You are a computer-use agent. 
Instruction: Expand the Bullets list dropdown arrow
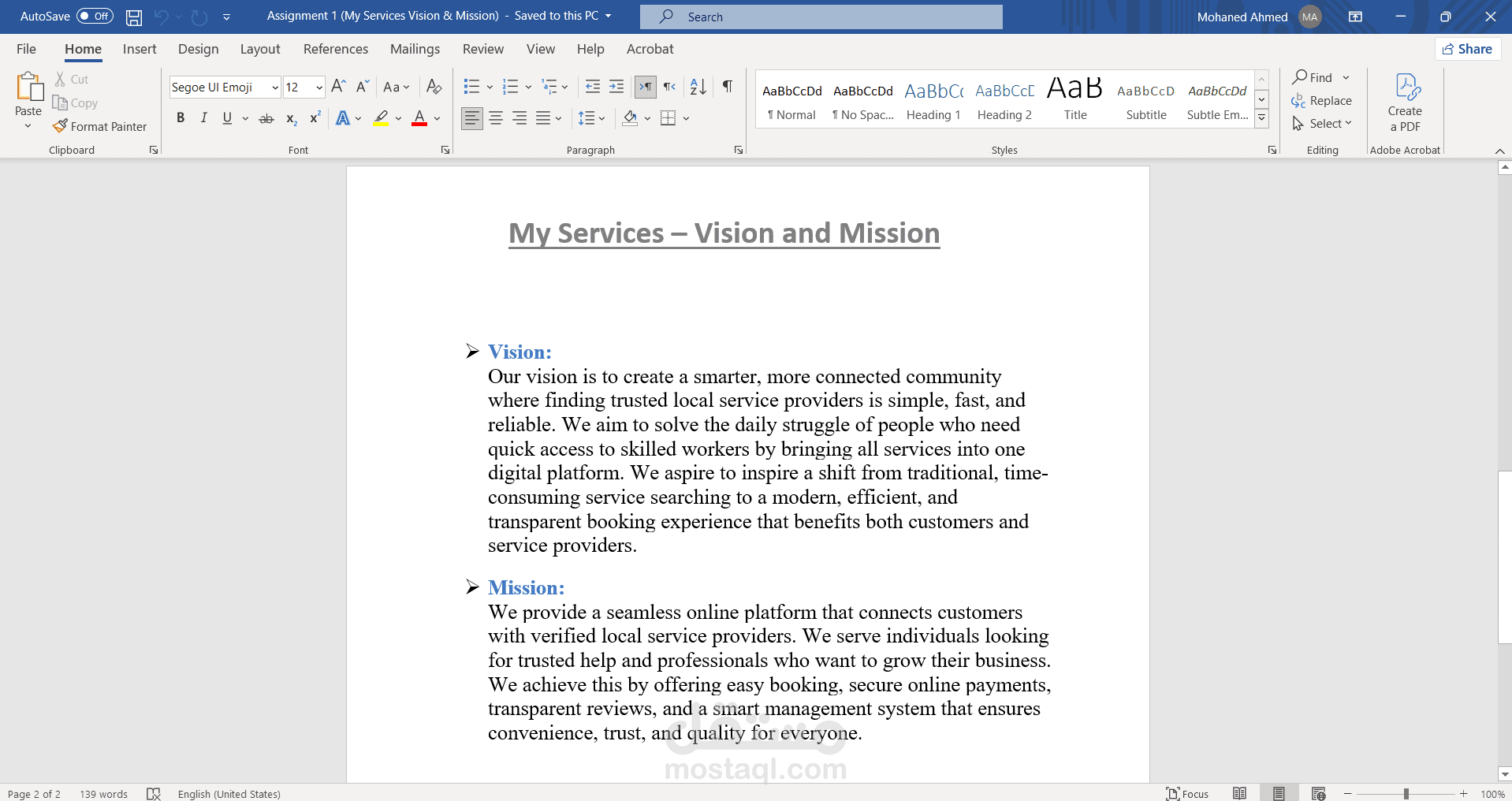[490, 88]
